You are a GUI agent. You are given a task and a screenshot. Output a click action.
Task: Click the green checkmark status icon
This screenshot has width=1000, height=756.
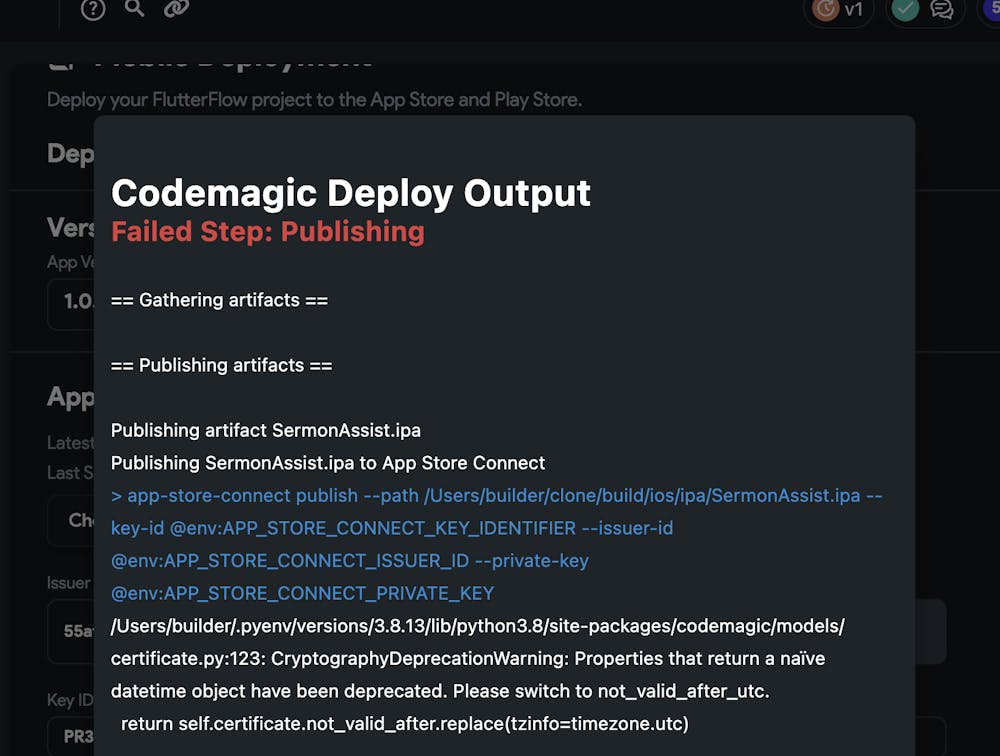click(904, 9)
